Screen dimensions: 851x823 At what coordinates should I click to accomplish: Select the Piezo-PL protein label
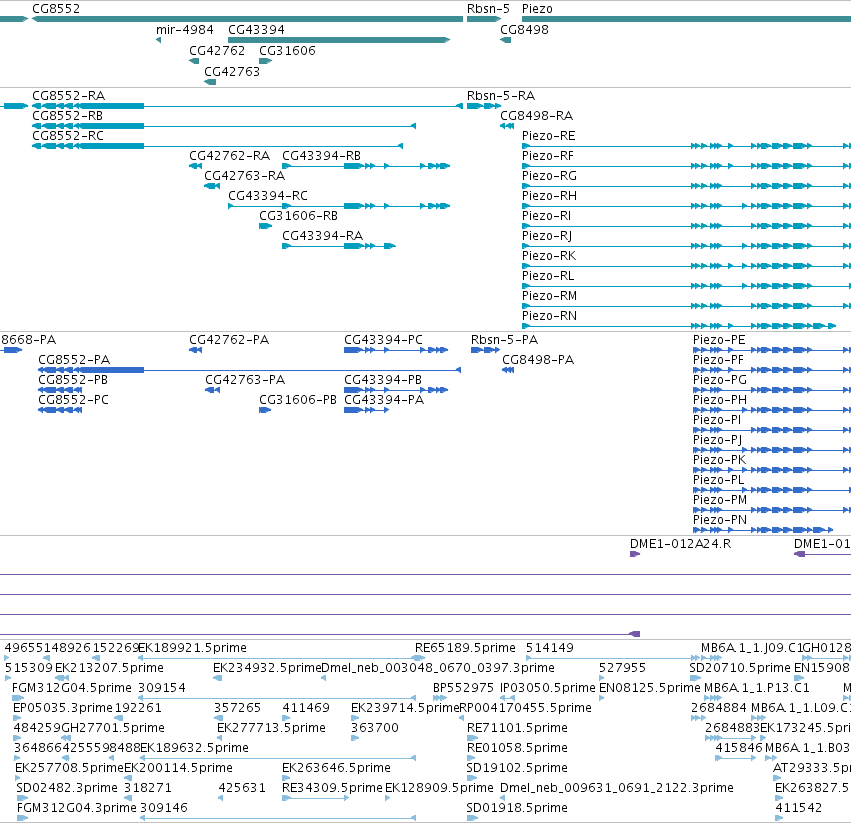tap(719, 480)
